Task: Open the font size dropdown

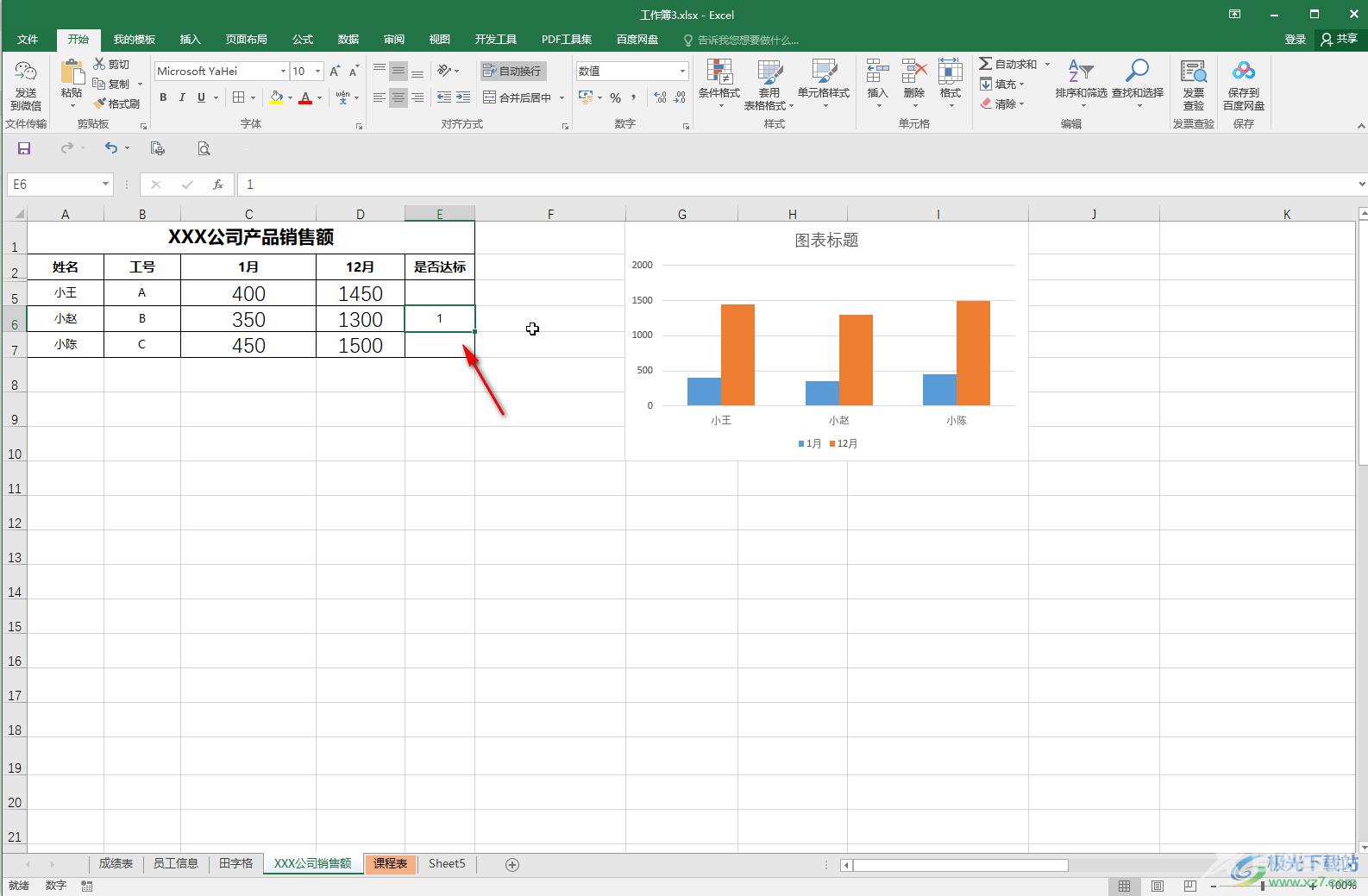Action: (317, 71)
